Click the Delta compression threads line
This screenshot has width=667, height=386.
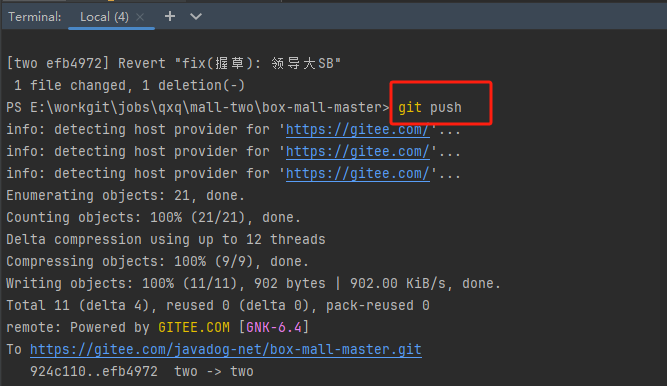tap(166, 240)
